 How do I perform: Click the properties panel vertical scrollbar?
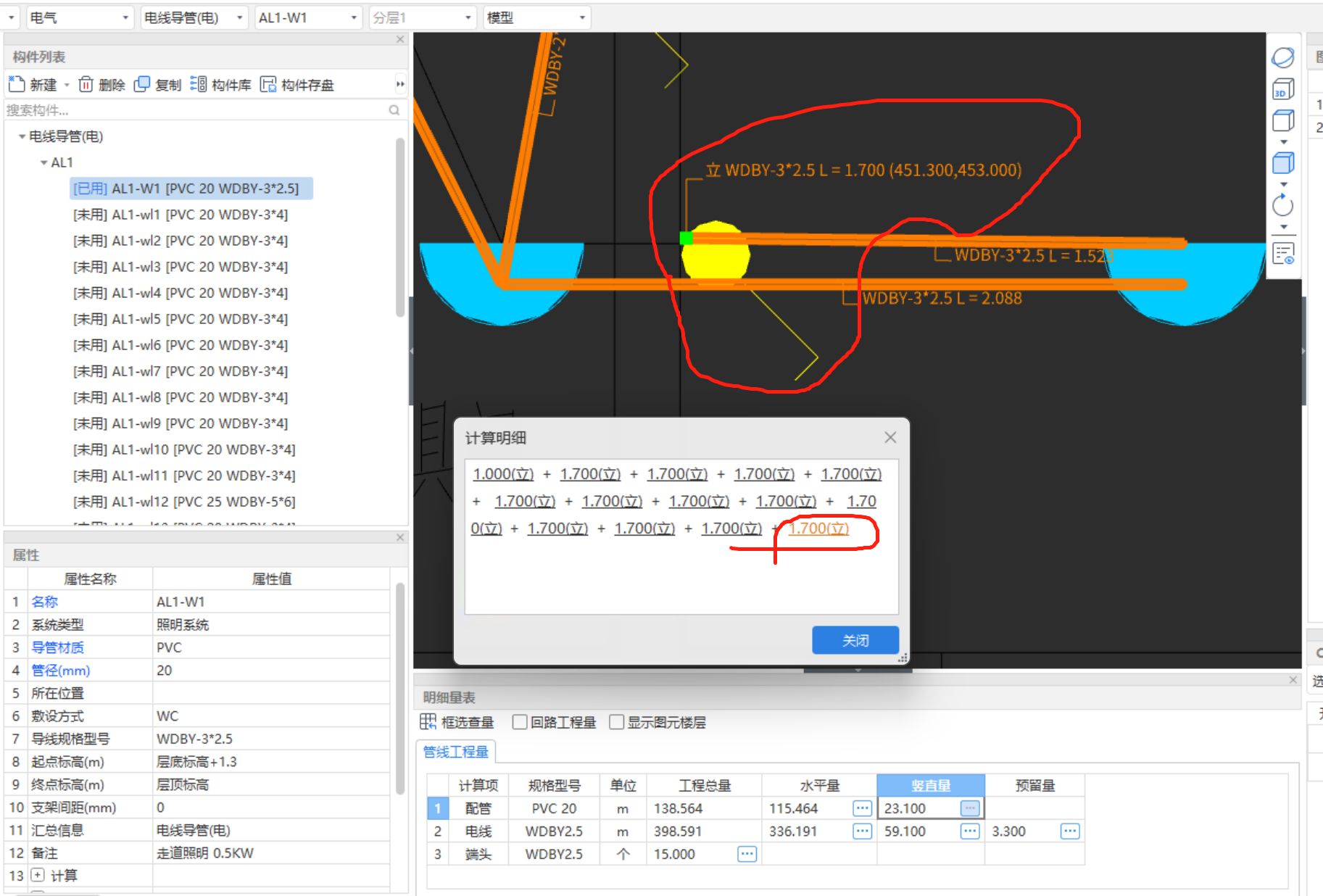pos(400,689)
